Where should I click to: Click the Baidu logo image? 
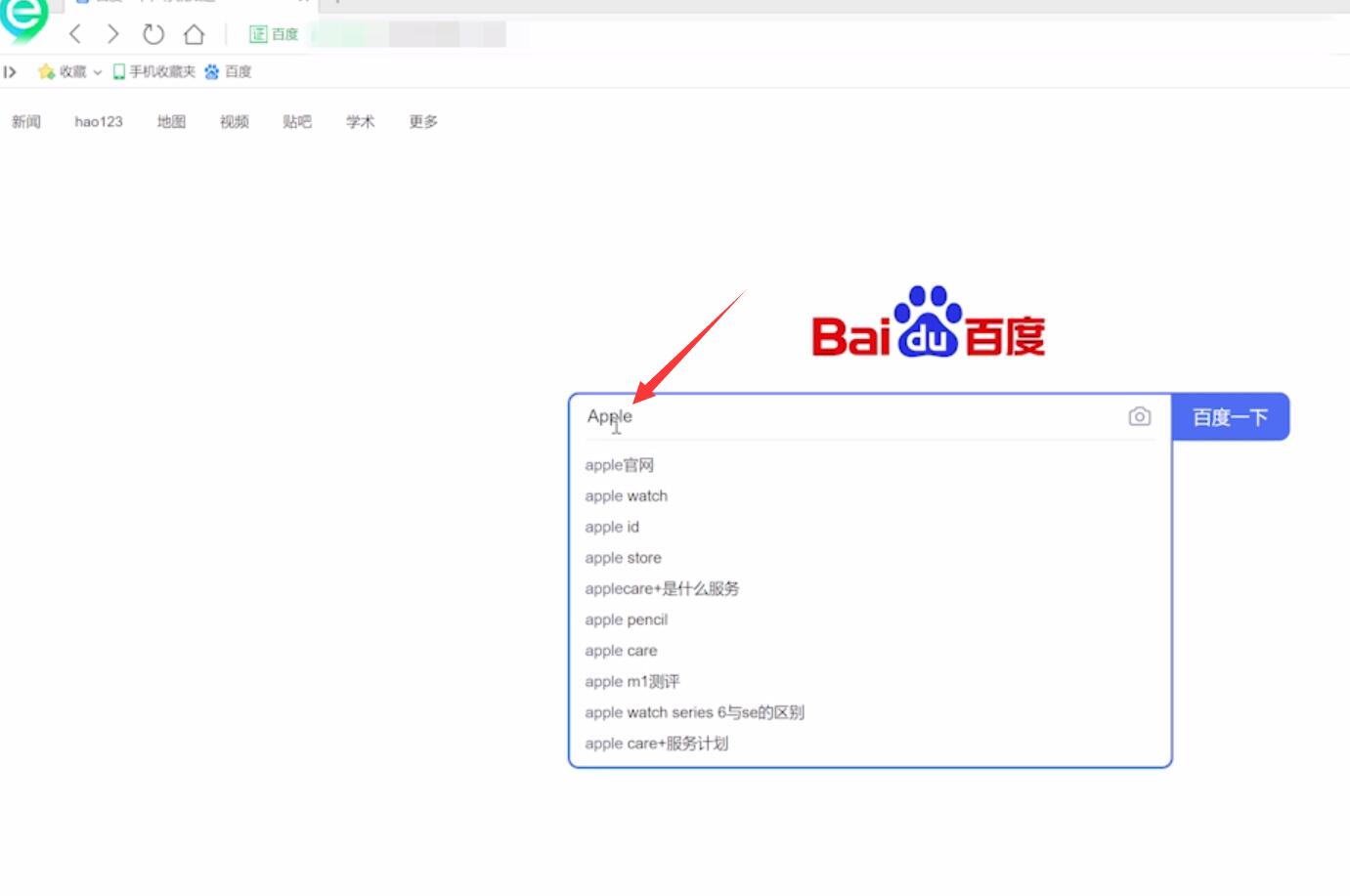tap(929, 322)
